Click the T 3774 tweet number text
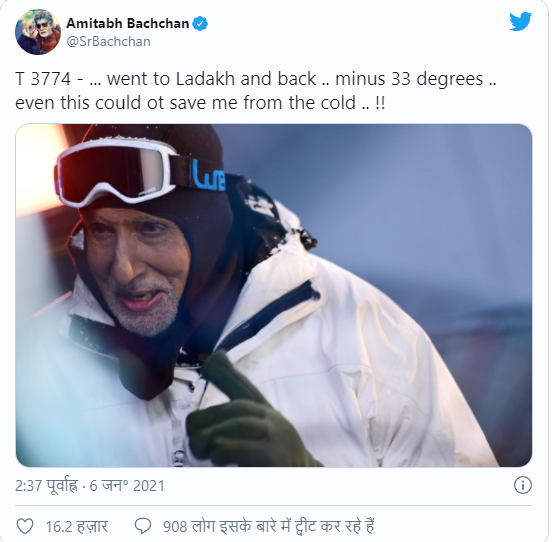The image size is (552, 542). pos(43,79)
